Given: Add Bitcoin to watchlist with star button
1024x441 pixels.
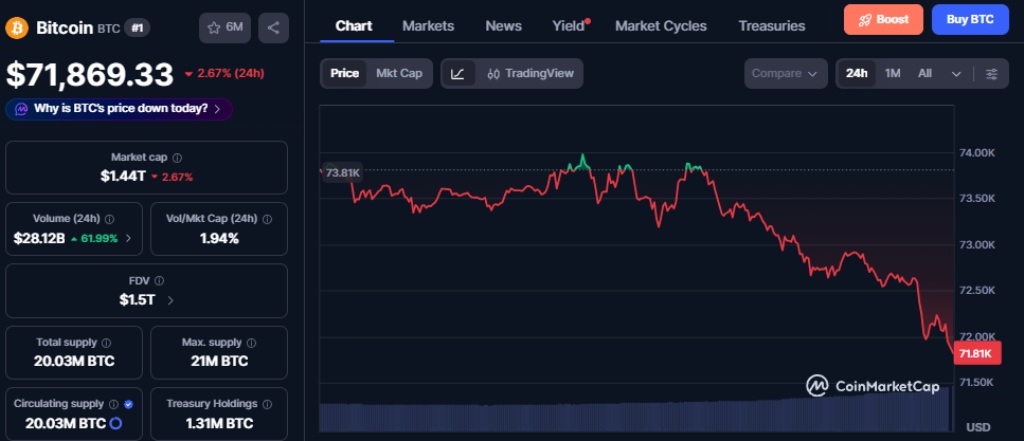Looking at the screenshot, I should click(x=225, y=28).
